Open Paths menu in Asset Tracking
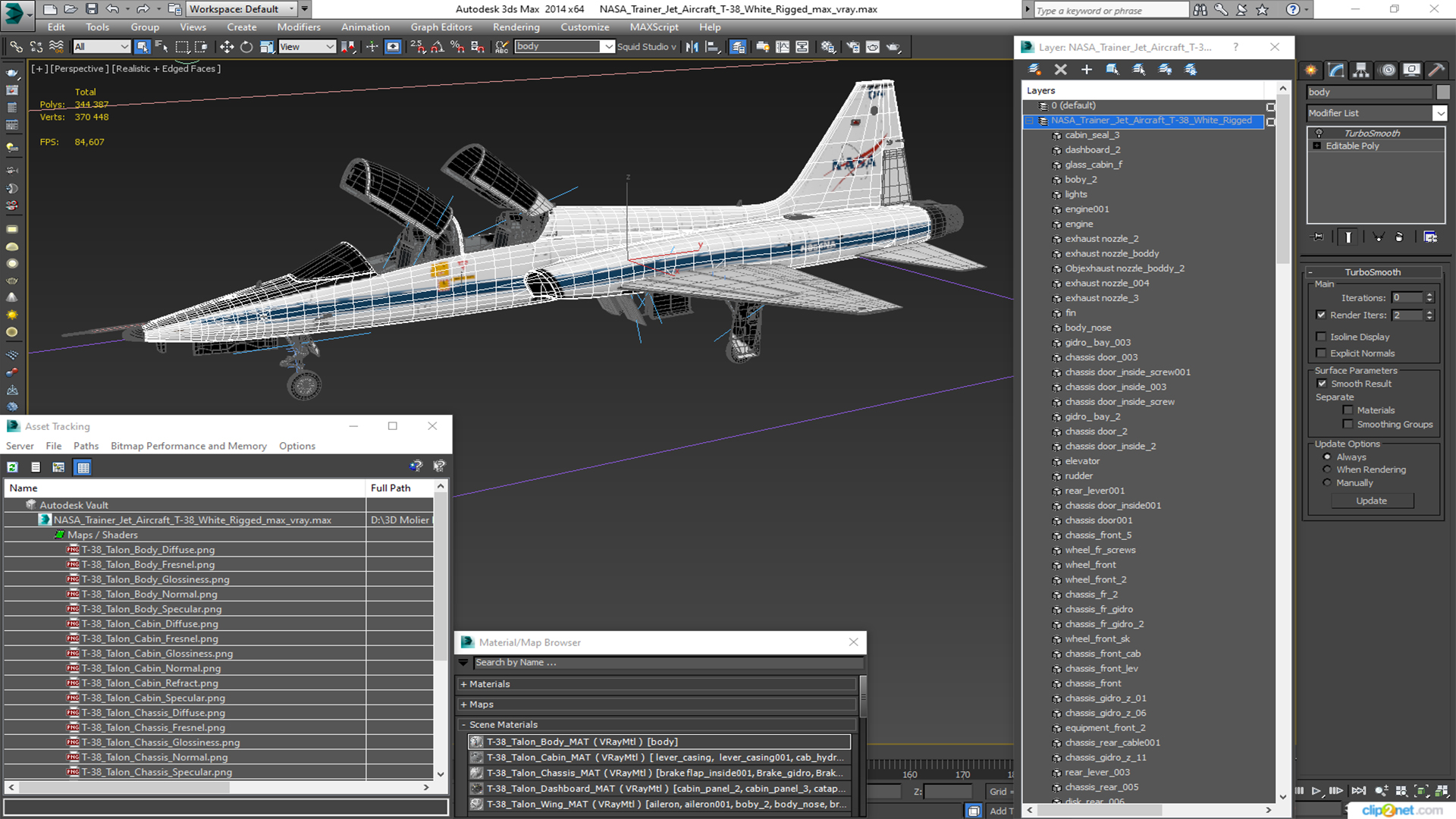This screenshot has height=819, width=1456. tap(86, 446)
